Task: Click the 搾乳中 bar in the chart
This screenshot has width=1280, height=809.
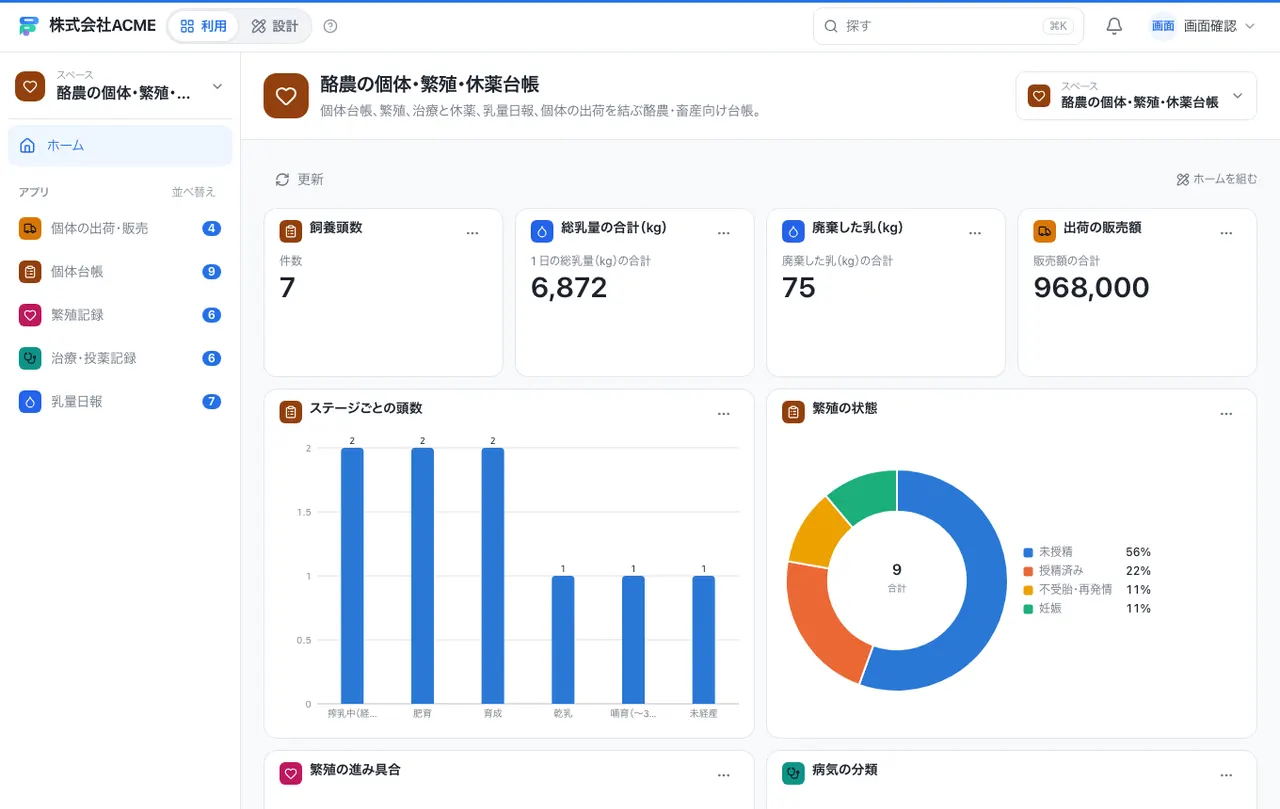Action: (352, 576)
